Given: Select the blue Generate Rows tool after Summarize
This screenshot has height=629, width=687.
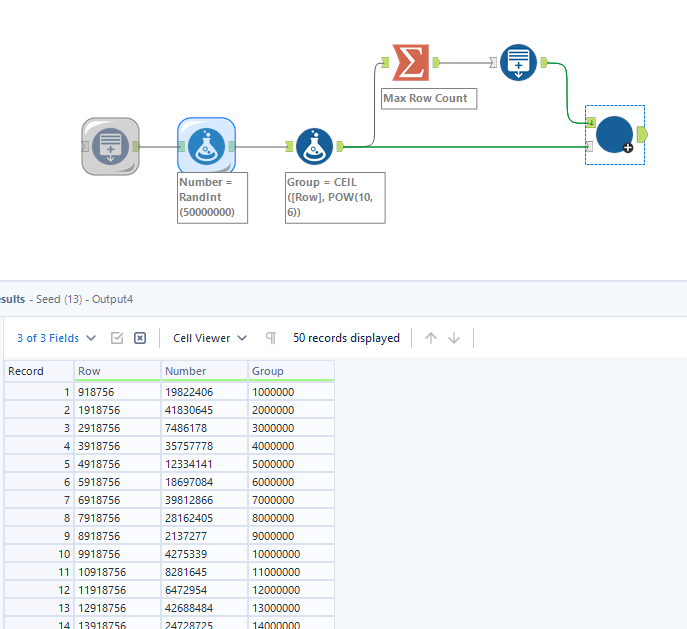Looking at the screenshot, I should (x=518, y=63).
